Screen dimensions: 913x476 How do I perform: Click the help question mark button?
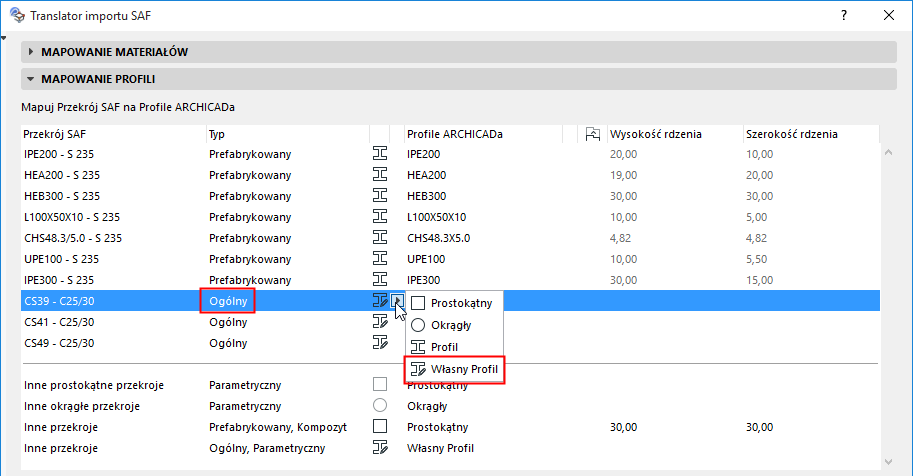click(844, 16)
